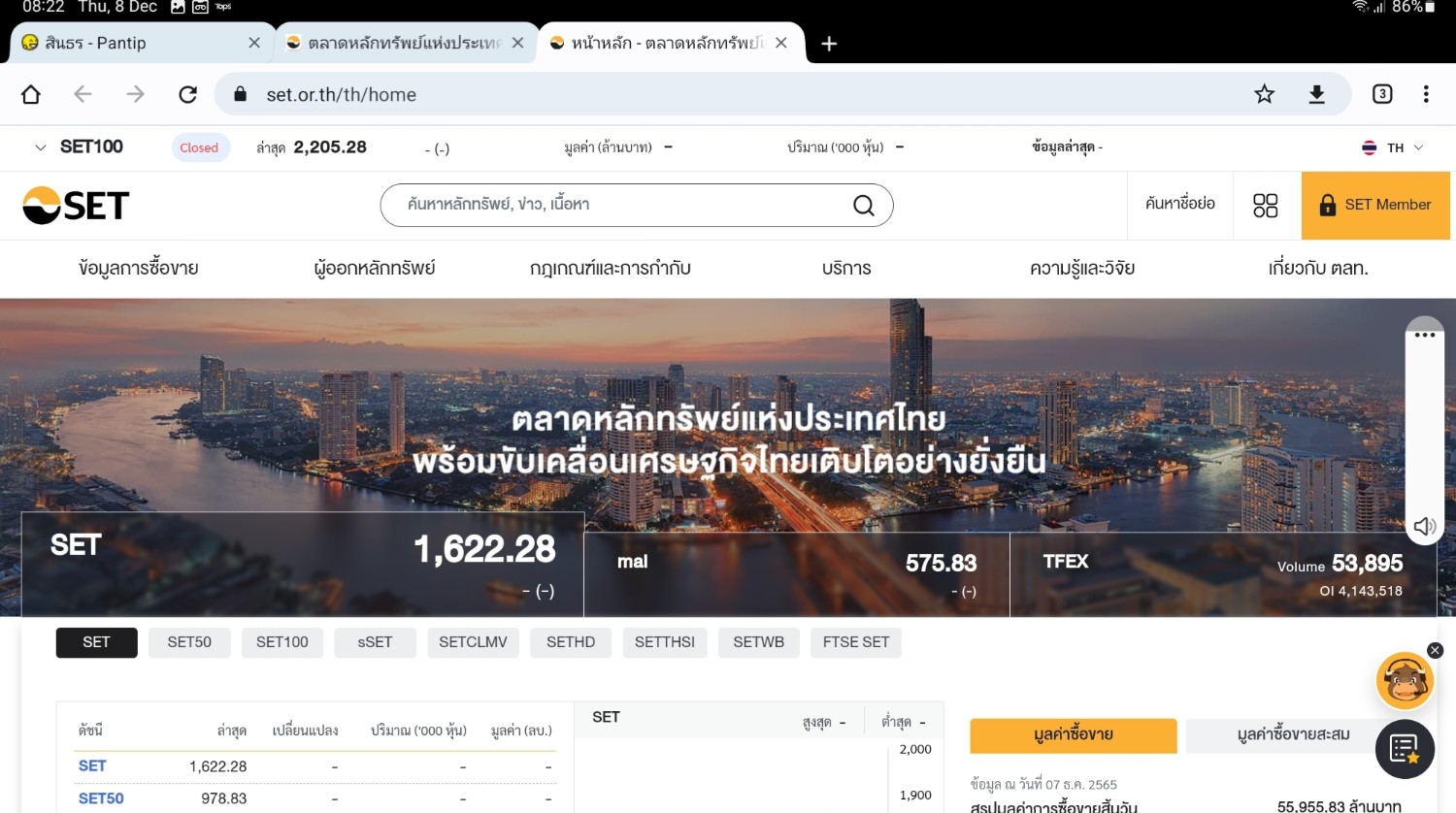Open ข้อมูลการซื้อขาย menu
The height and width of the screenshot is (813, 1456).
coord(139,268)
